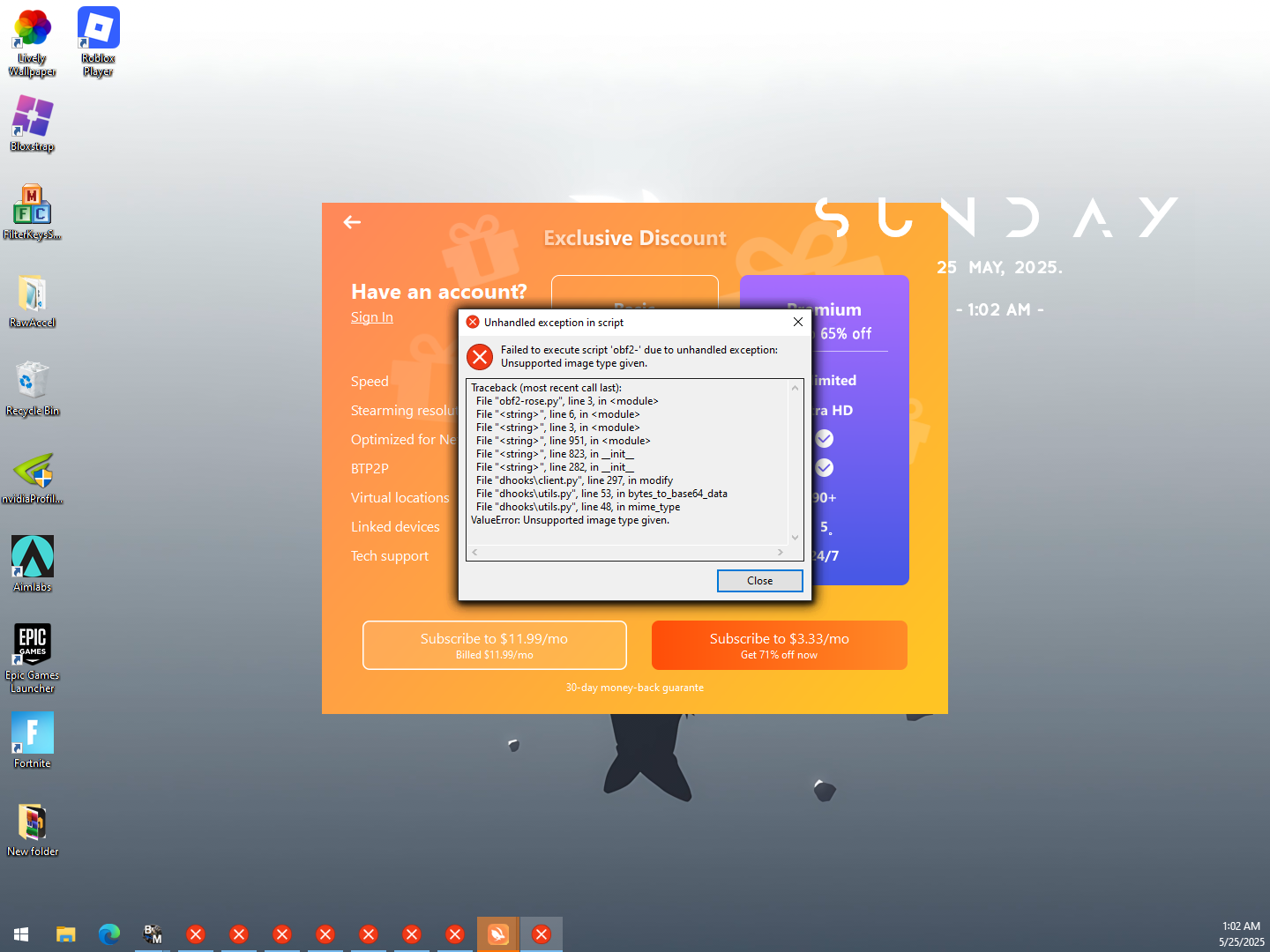Click the Sign In link
This screenshot has width=1270, height=952.
pyautogui.click(x=372, y=317)
